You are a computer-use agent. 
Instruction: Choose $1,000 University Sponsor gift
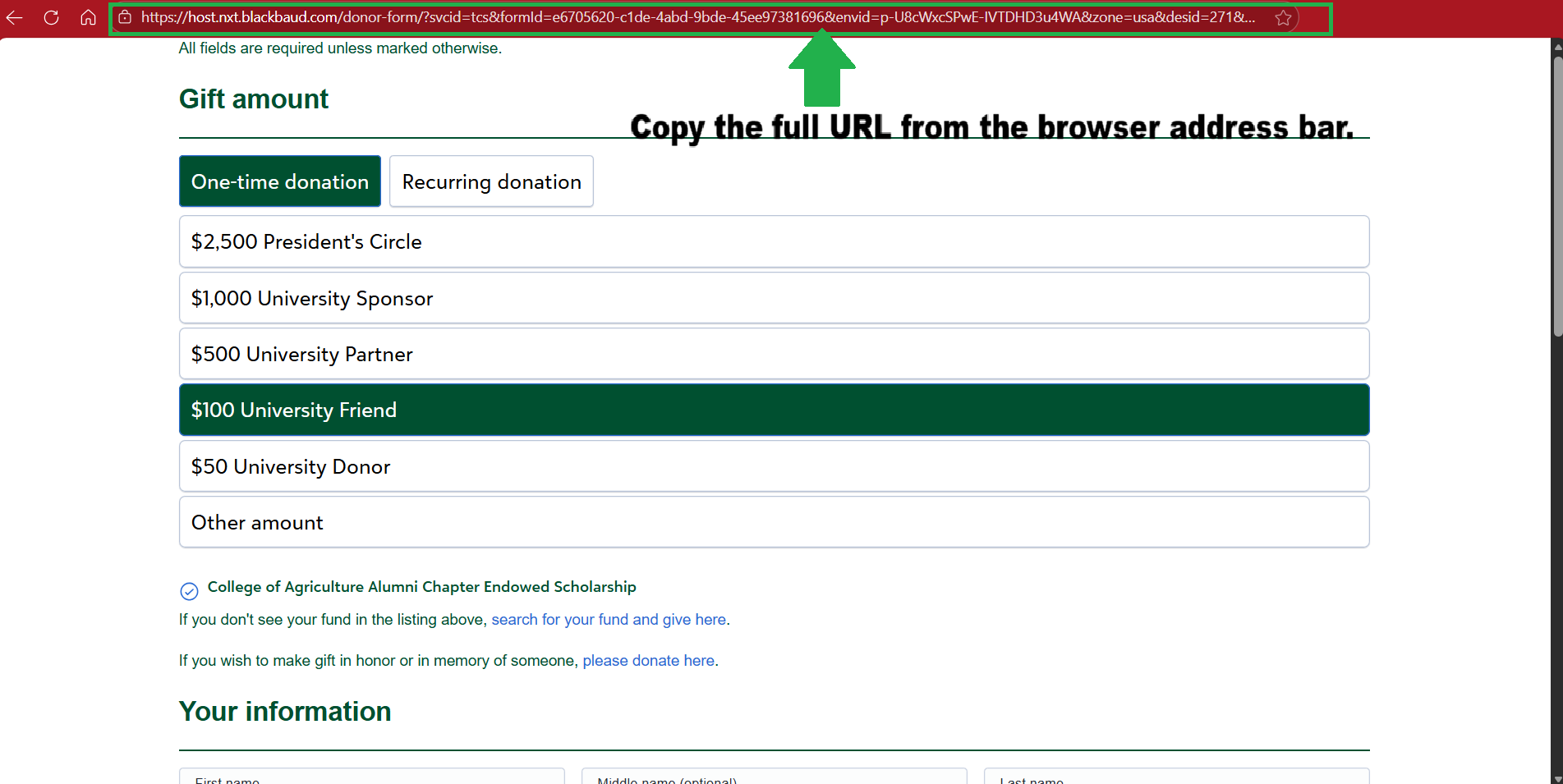click(774, 298)
